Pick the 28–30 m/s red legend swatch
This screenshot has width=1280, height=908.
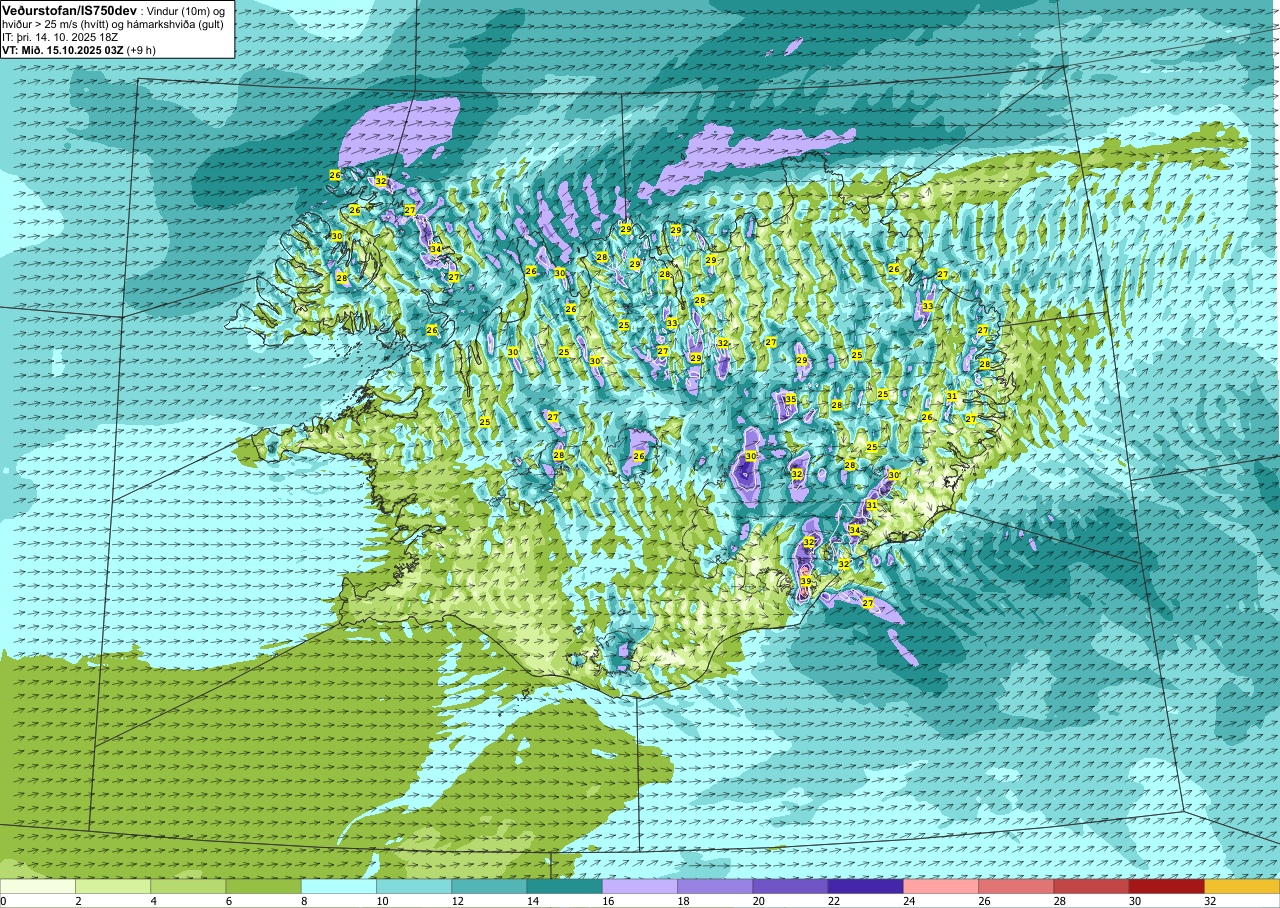coord(1091,886)
